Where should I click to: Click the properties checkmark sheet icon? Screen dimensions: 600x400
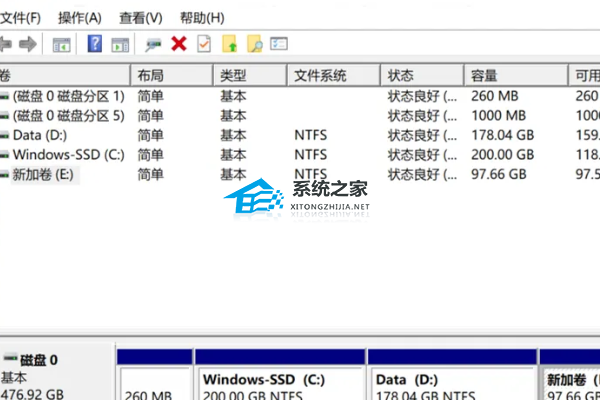204,44
